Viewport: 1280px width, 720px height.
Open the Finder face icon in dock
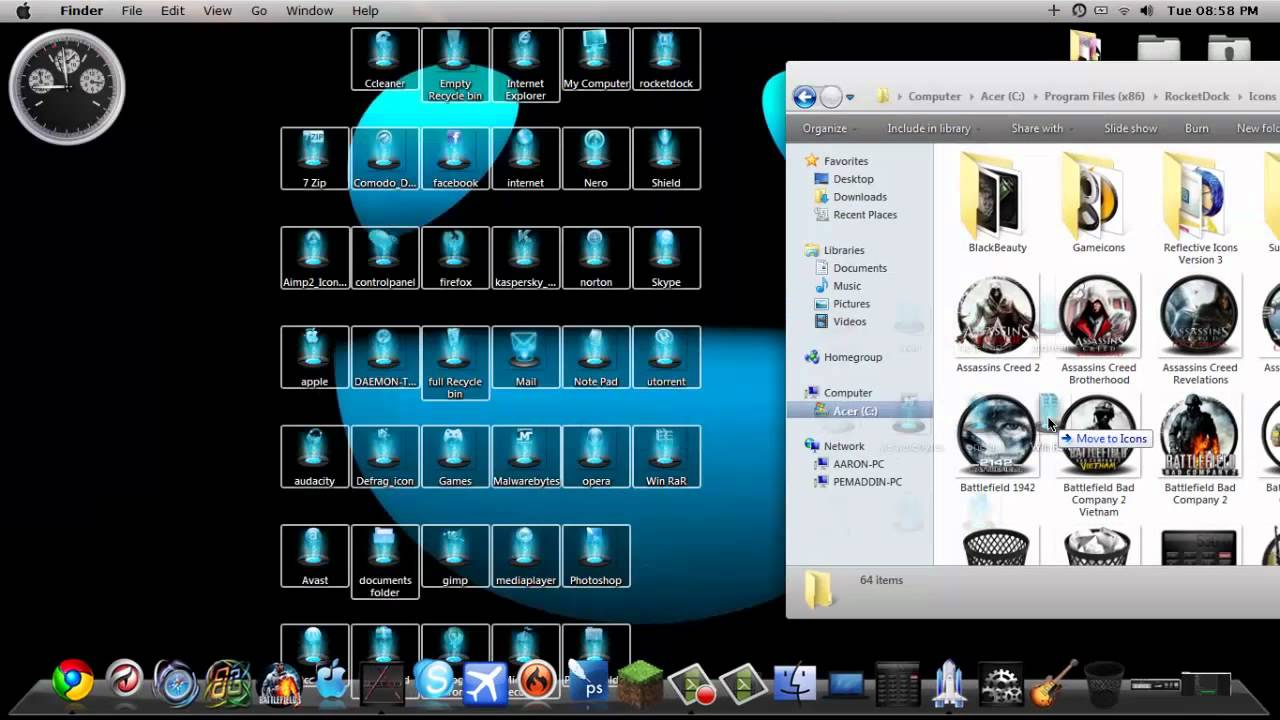(x=795, y=684)
